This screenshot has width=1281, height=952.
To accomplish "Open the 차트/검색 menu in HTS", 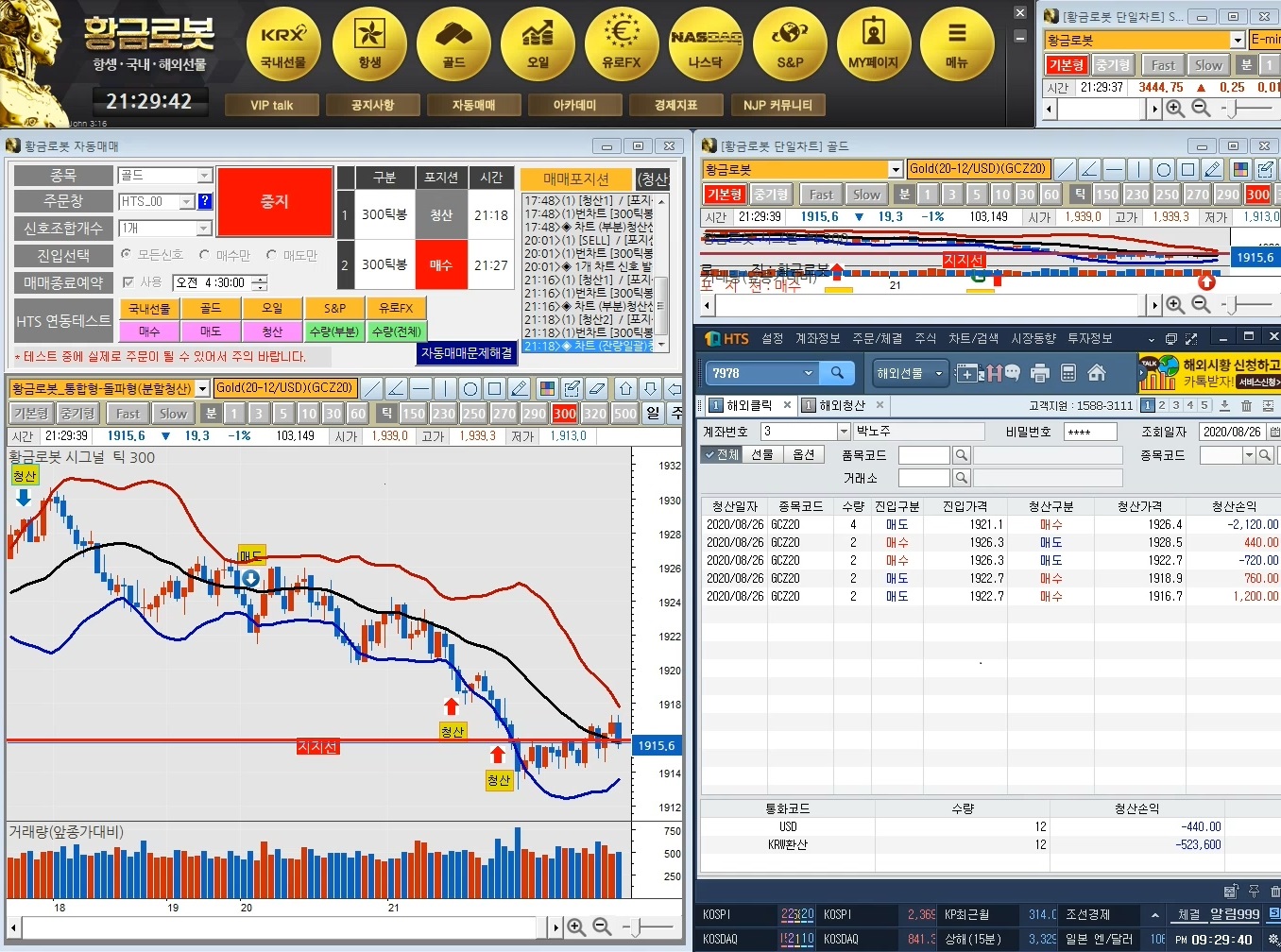I will (973, 338).
